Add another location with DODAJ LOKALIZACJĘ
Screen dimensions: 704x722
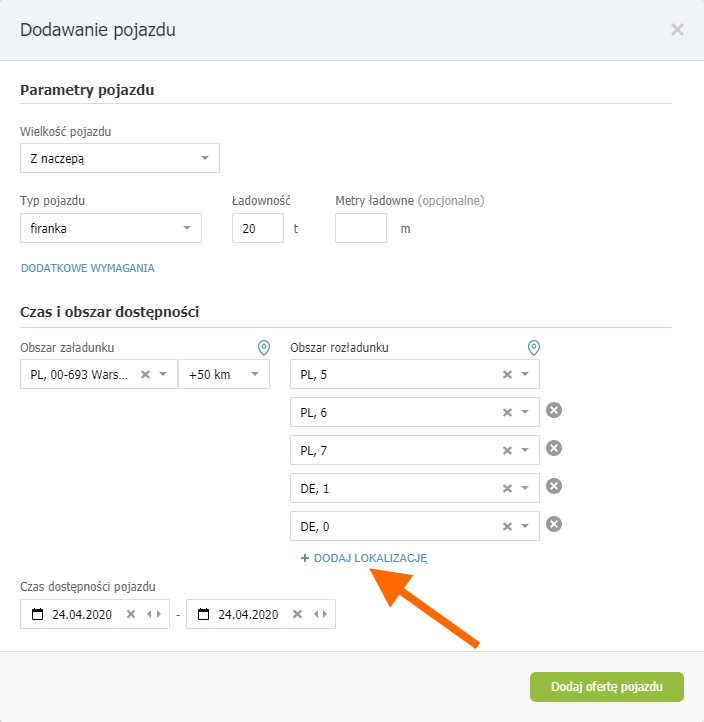pyautogui.click(x=364, y=558)
